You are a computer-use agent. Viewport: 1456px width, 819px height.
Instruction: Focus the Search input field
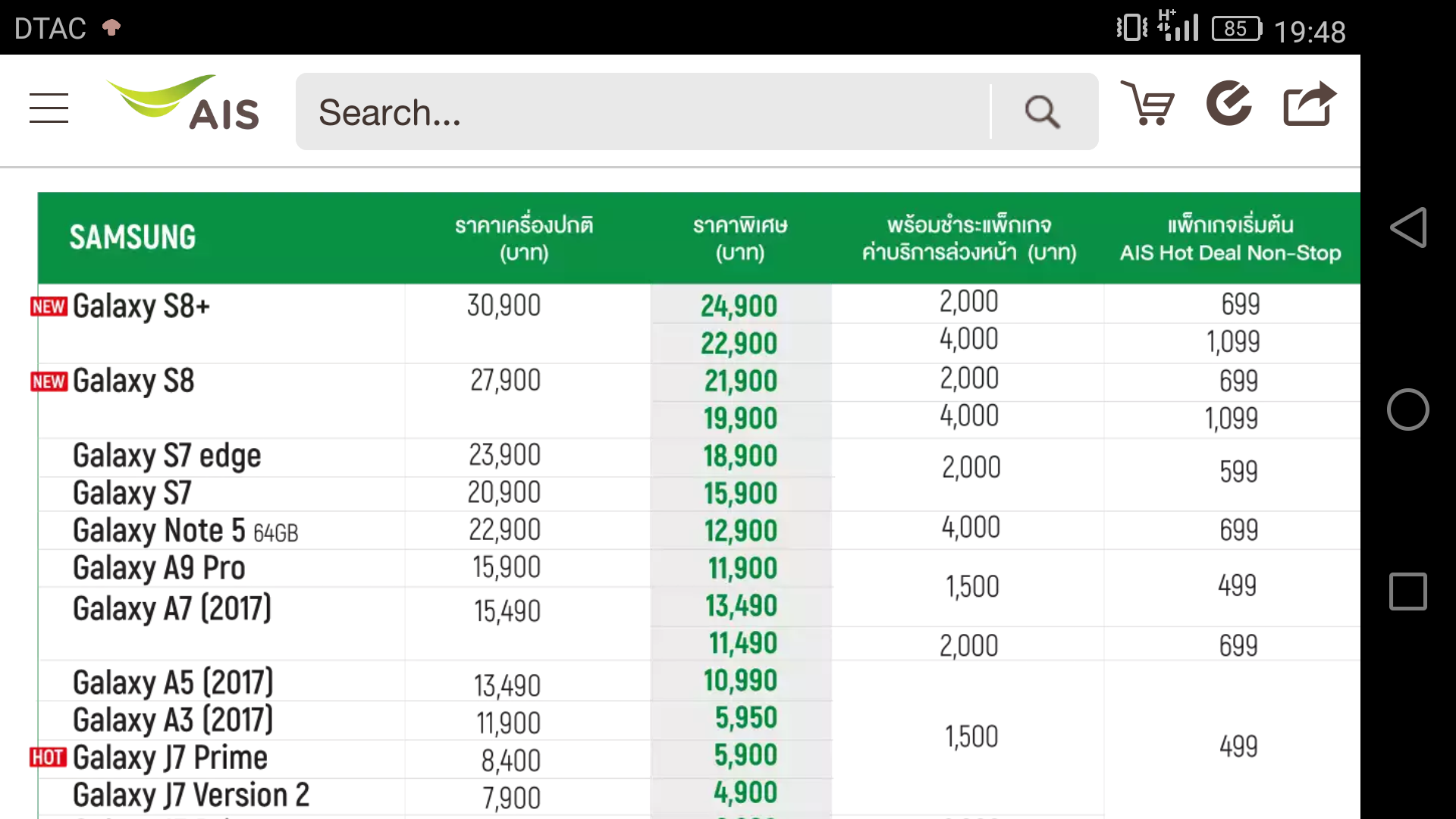click(x=642, y=112)
